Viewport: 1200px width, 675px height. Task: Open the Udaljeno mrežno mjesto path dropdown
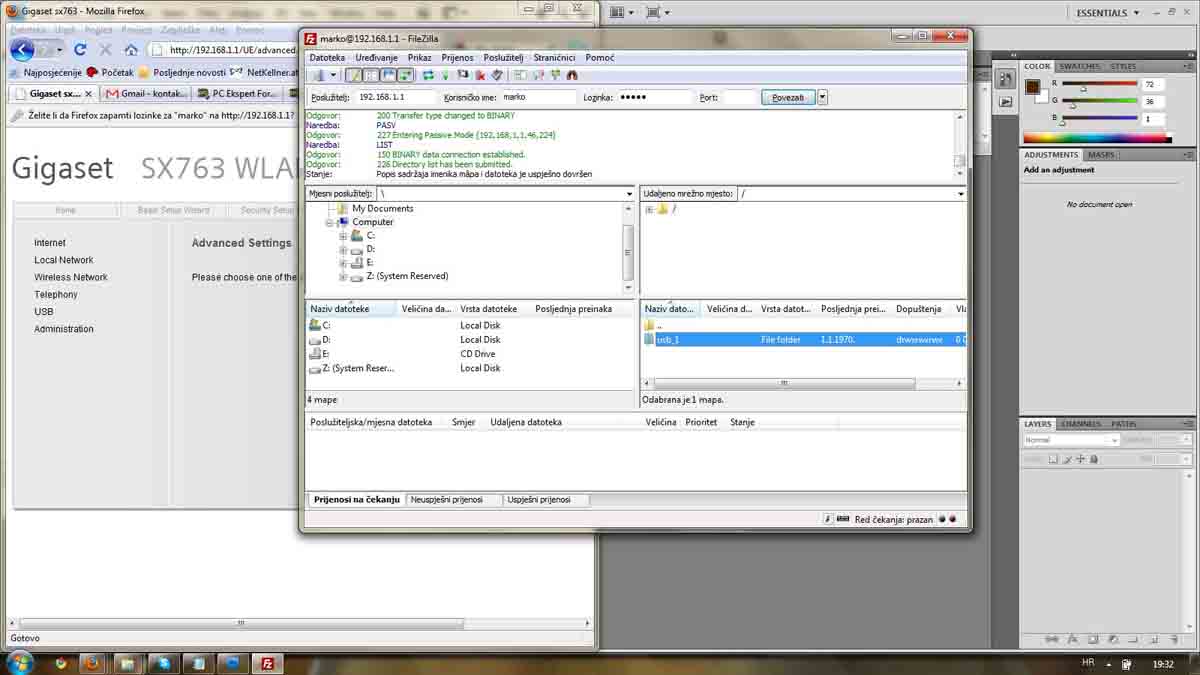[x=960, y=194]
